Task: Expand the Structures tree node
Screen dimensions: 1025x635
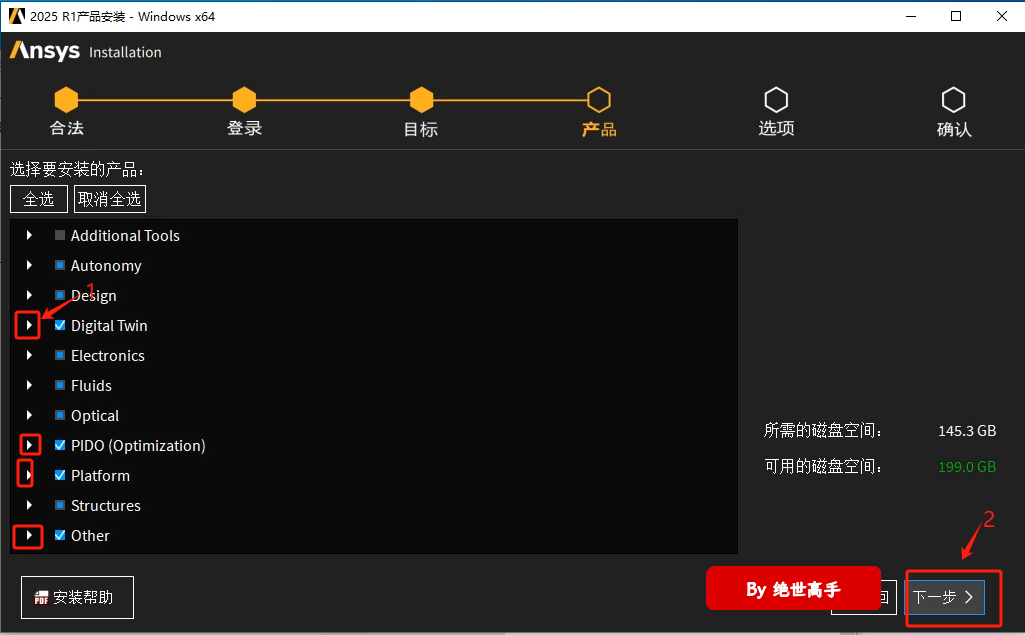Action: tap(29, 505)
